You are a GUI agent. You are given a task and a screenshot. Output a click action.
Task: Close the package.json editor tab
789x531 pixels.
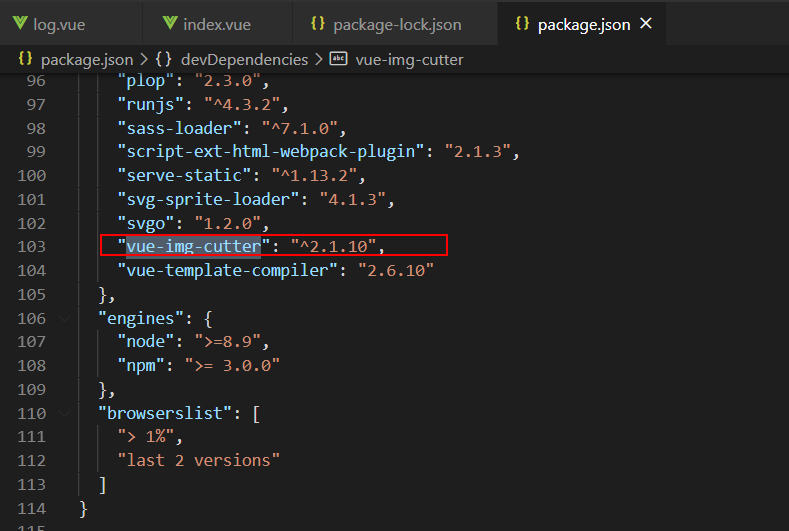pyautogui.click(x=646, y=23)
